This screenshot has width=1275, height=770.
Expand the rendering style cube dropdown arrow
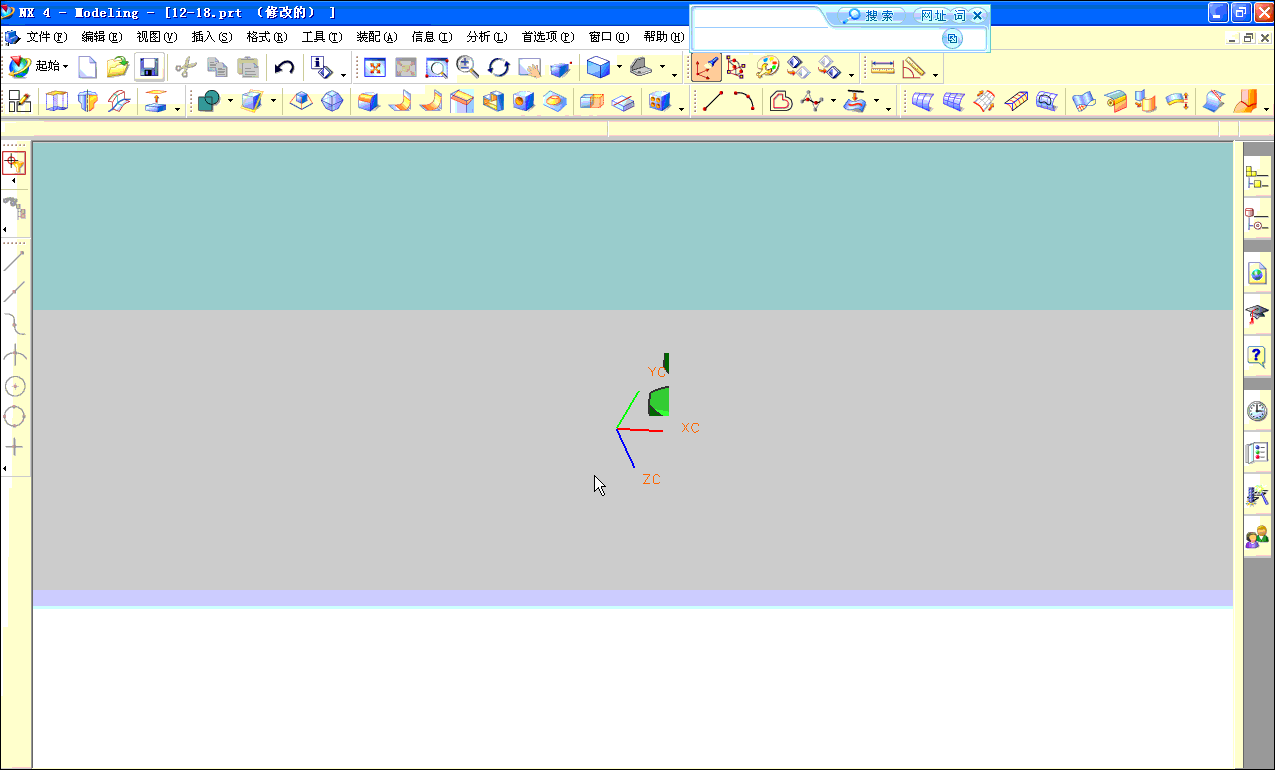tap(620, 67)
